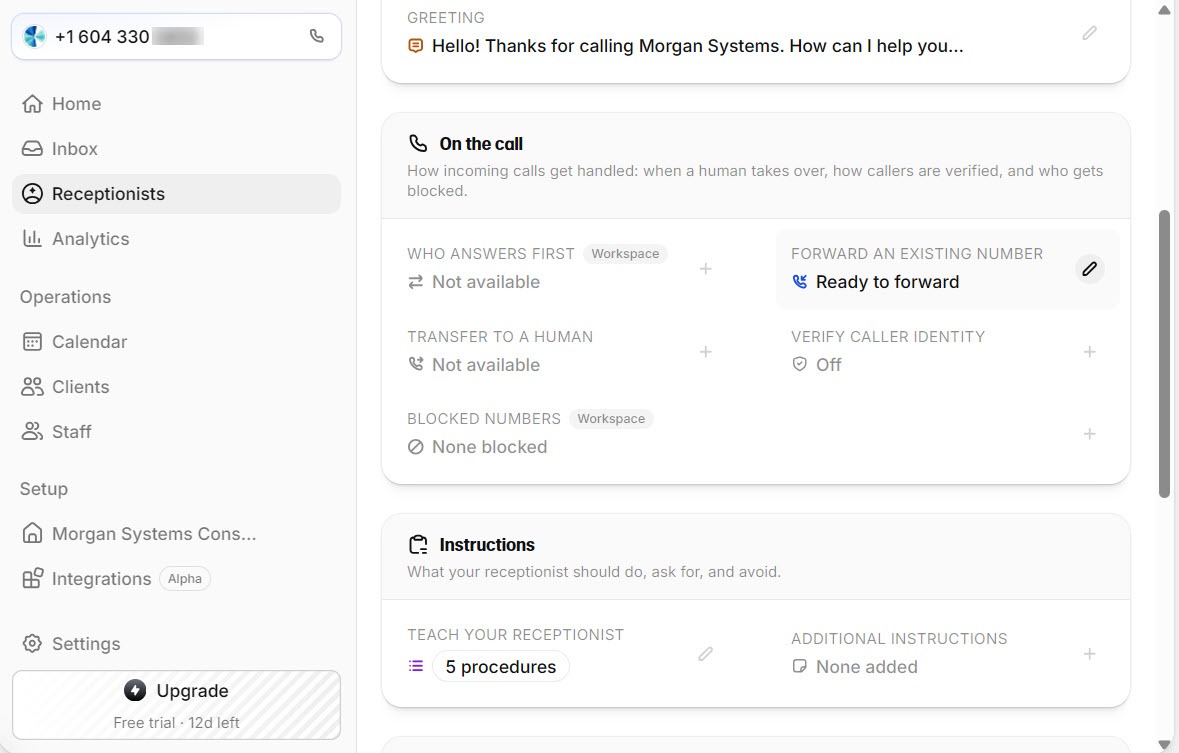Click the Upgrade button
The width and height of the screenshot is (1179, 753).
[177, 705]
